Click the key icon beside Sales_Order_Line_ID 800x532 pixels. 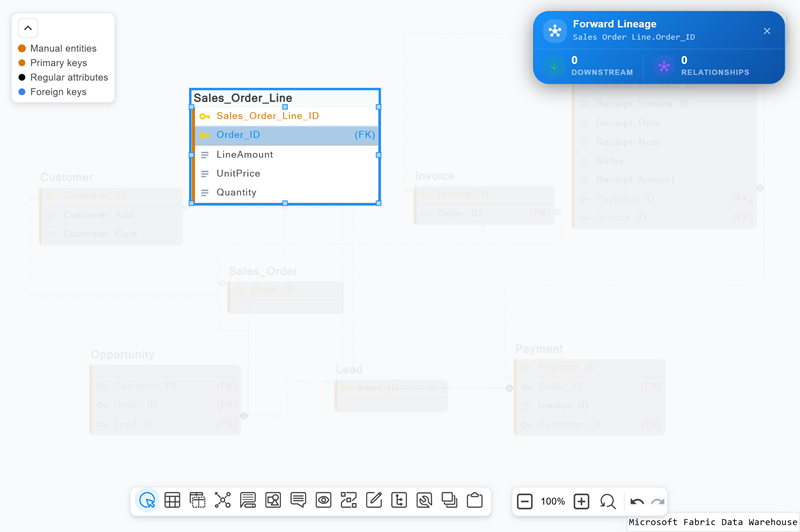click(205, 116)
